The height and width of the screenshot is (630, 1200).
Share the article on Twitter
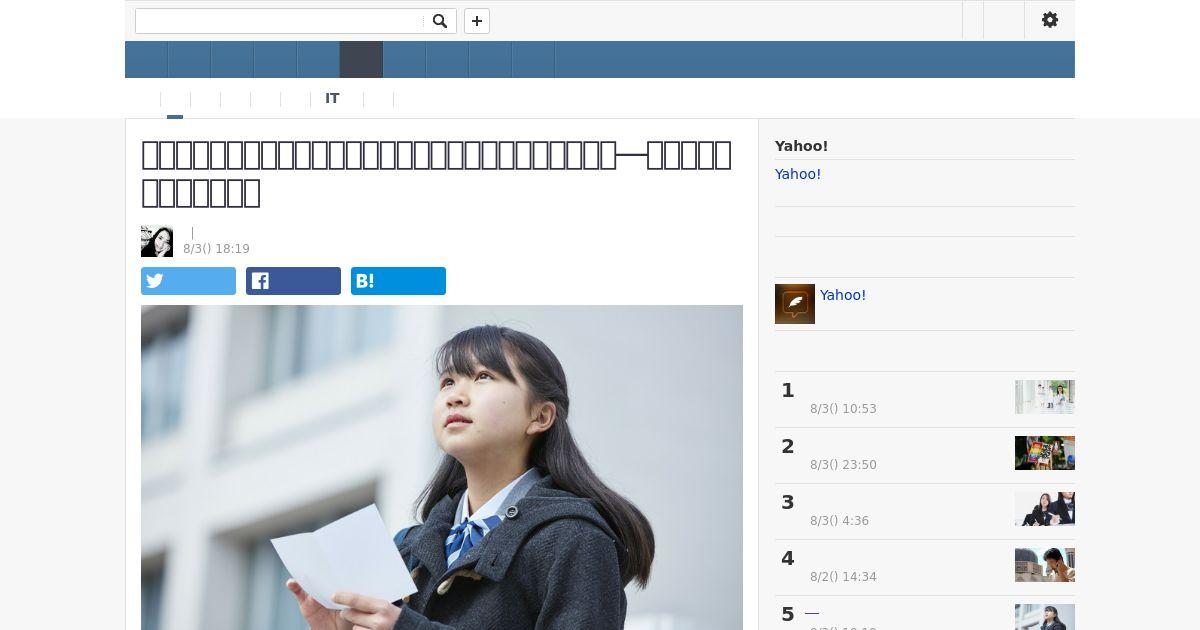188,281
